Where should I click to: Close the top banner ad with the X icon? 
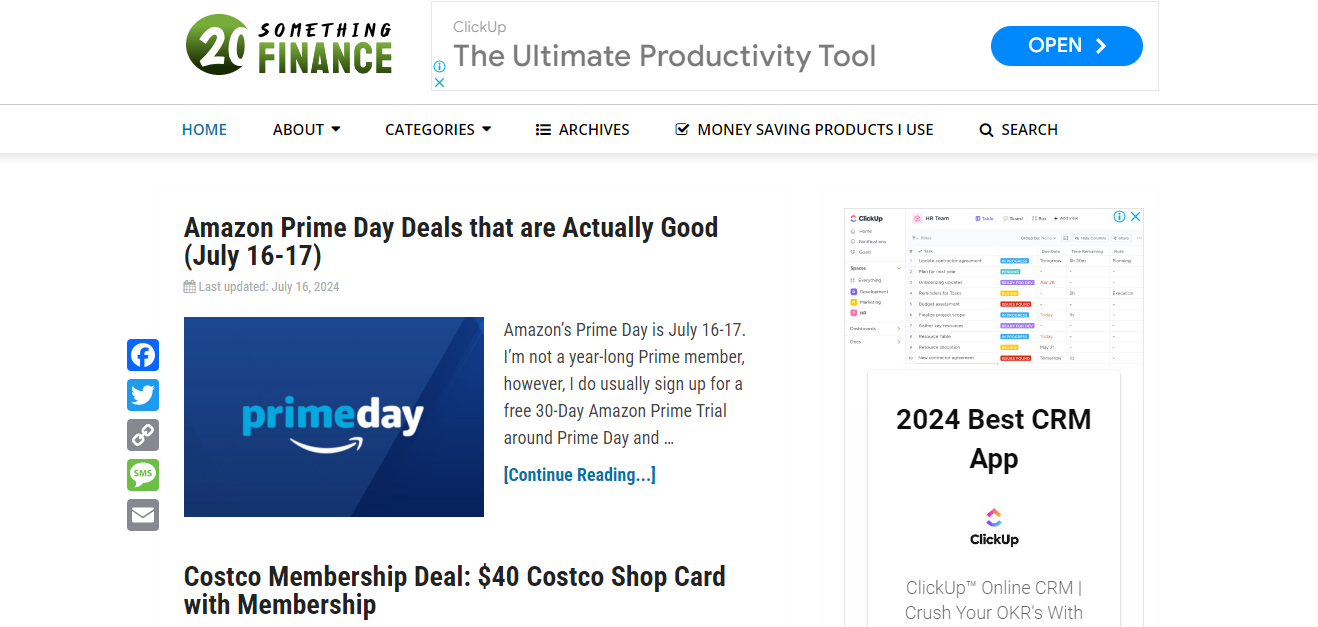coord(439,82)
